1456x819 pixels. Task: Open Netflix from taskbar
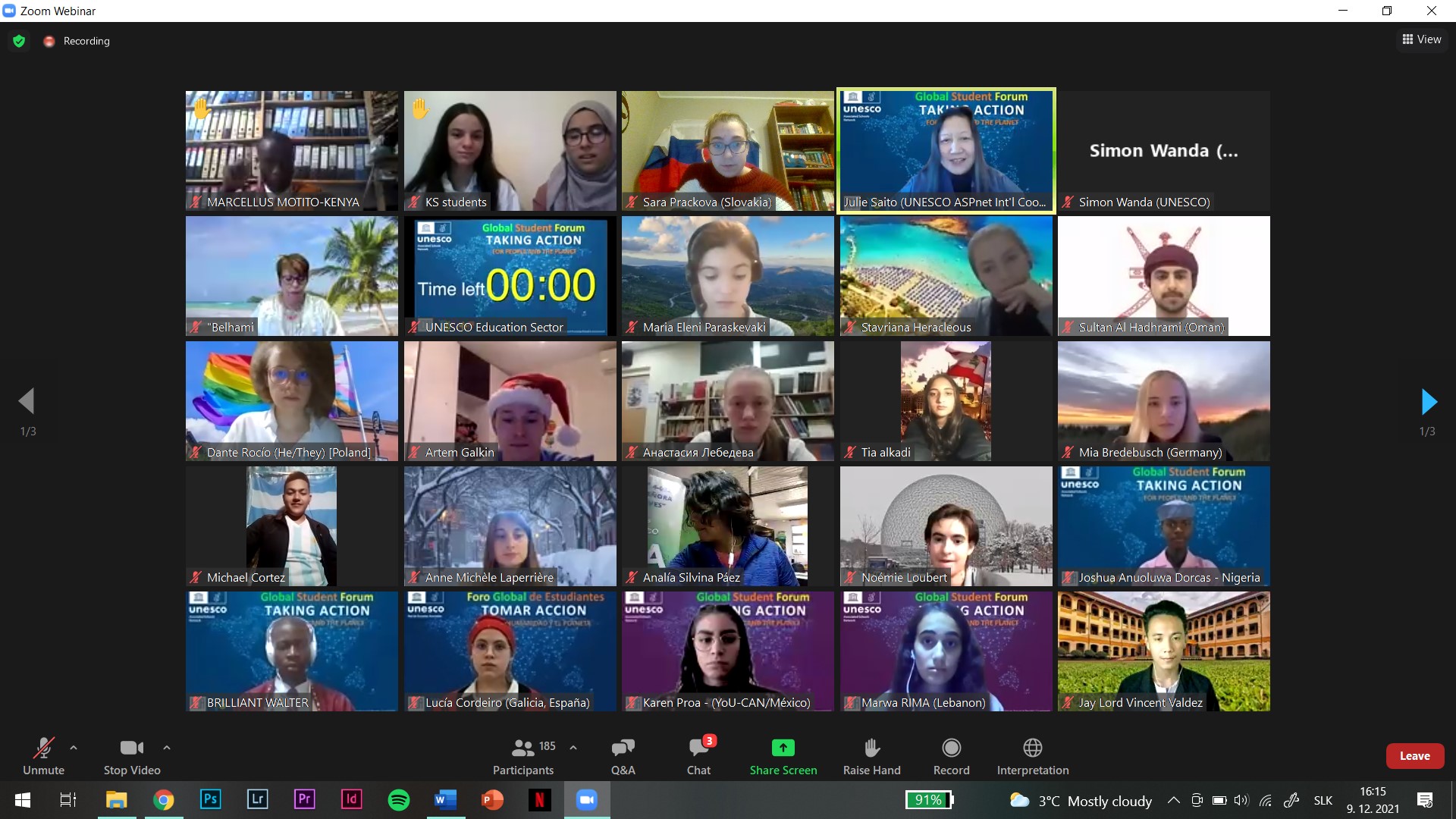(x=539, y=800)
